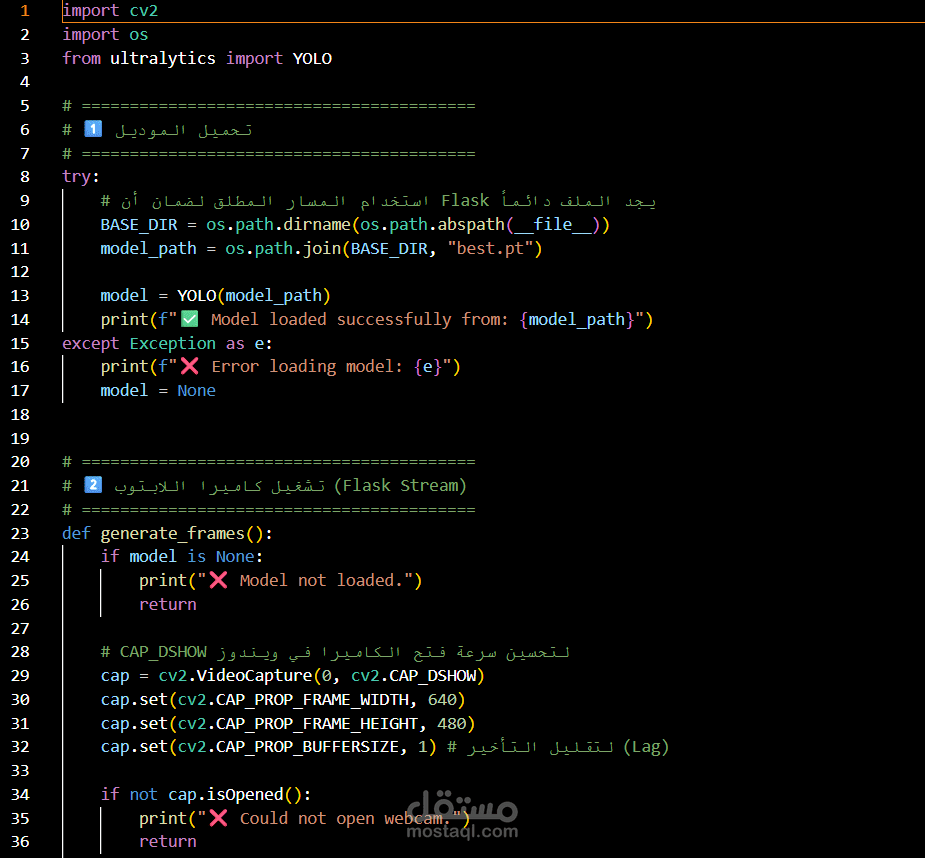
Task: Click 'except Exception as e:' line
Action: (168, 343)
